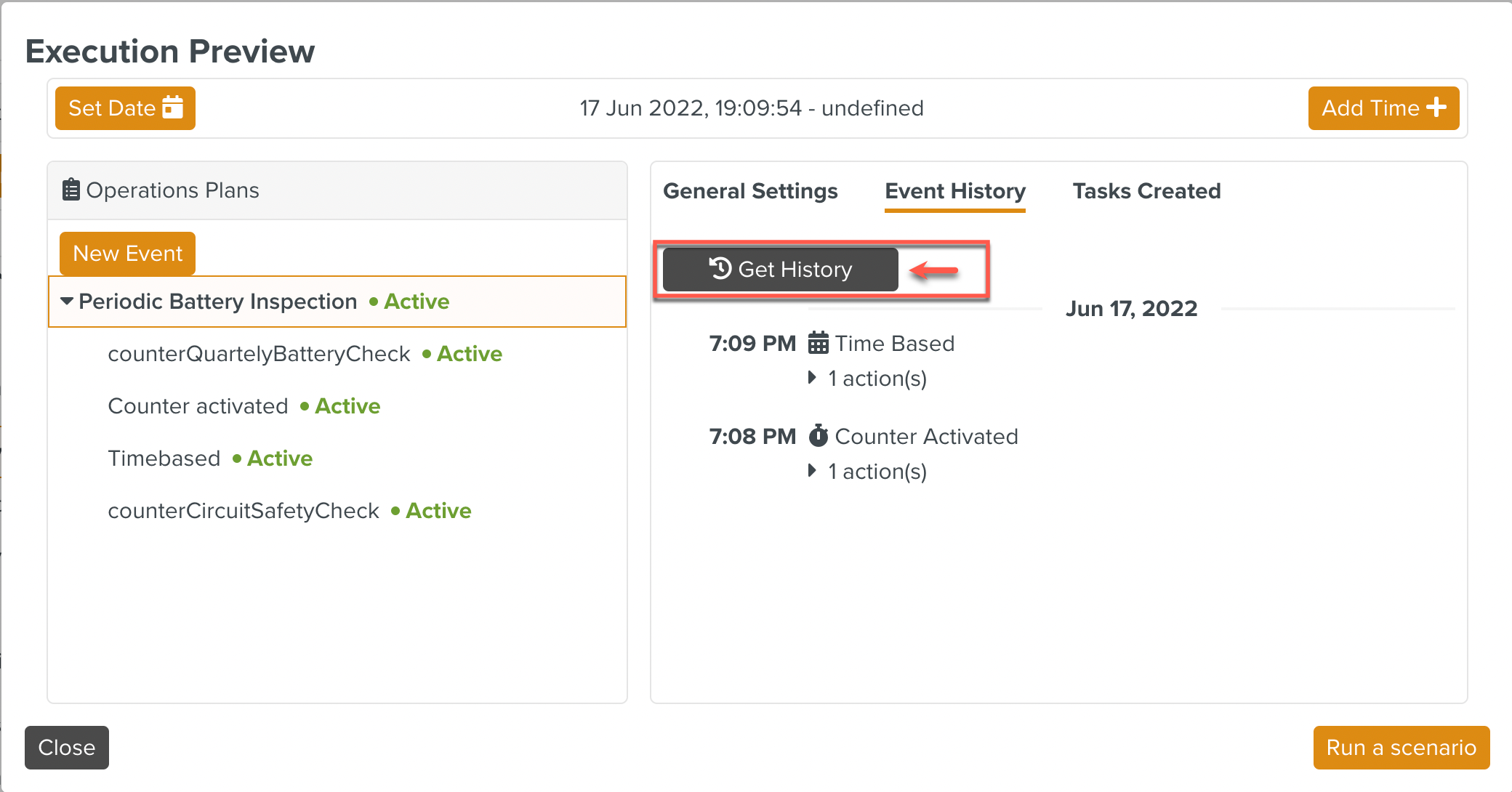Viewport: 1512px width, 792px height.
Task: Click the calendar icon on Set Date
Action: [173, 108]
